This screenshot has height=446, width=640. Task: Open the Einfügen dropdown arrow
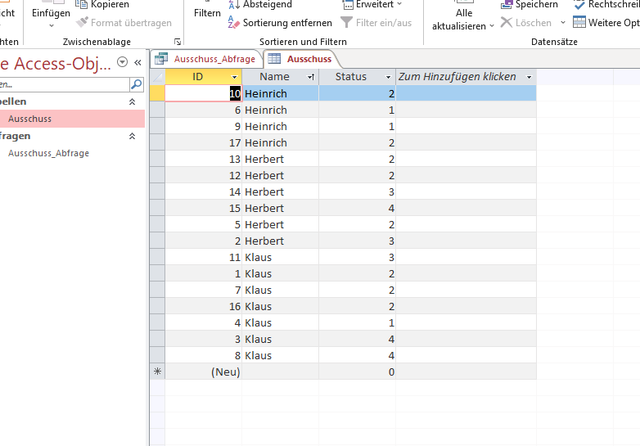pyautogui.click(x=51, y=26)
